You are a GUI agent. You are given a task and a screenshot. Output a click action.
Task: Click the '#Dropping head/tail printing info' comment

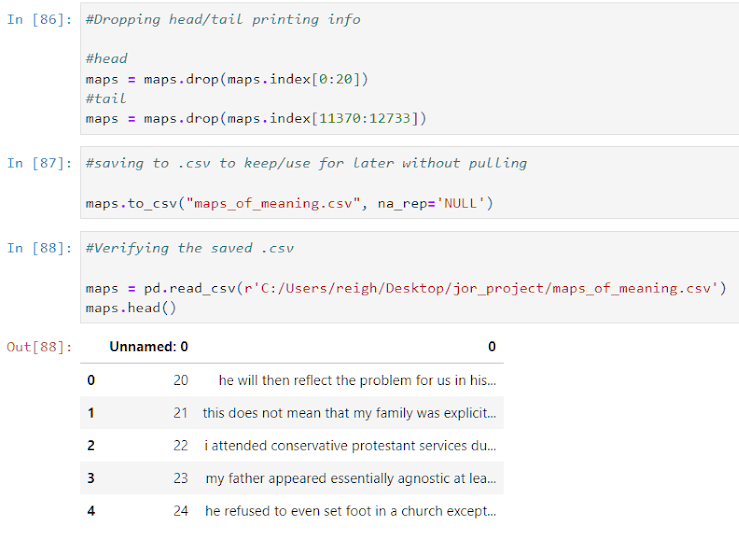[x=223, y=20]
